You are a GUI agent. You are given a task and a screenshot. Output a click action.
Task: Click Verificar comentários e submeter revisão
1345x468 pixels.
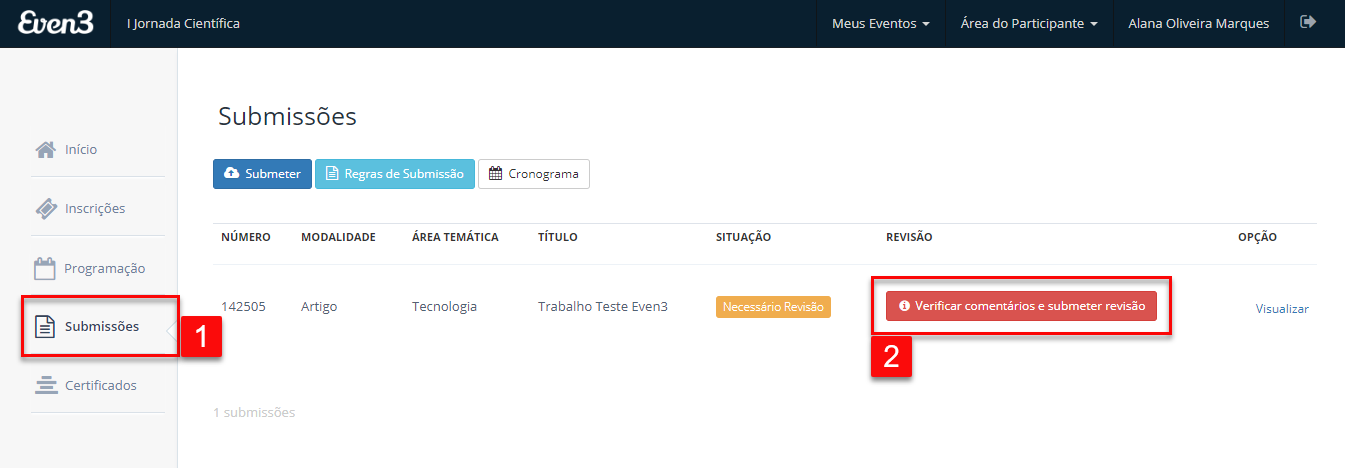pyautogui.click(x=1021, y=306)
